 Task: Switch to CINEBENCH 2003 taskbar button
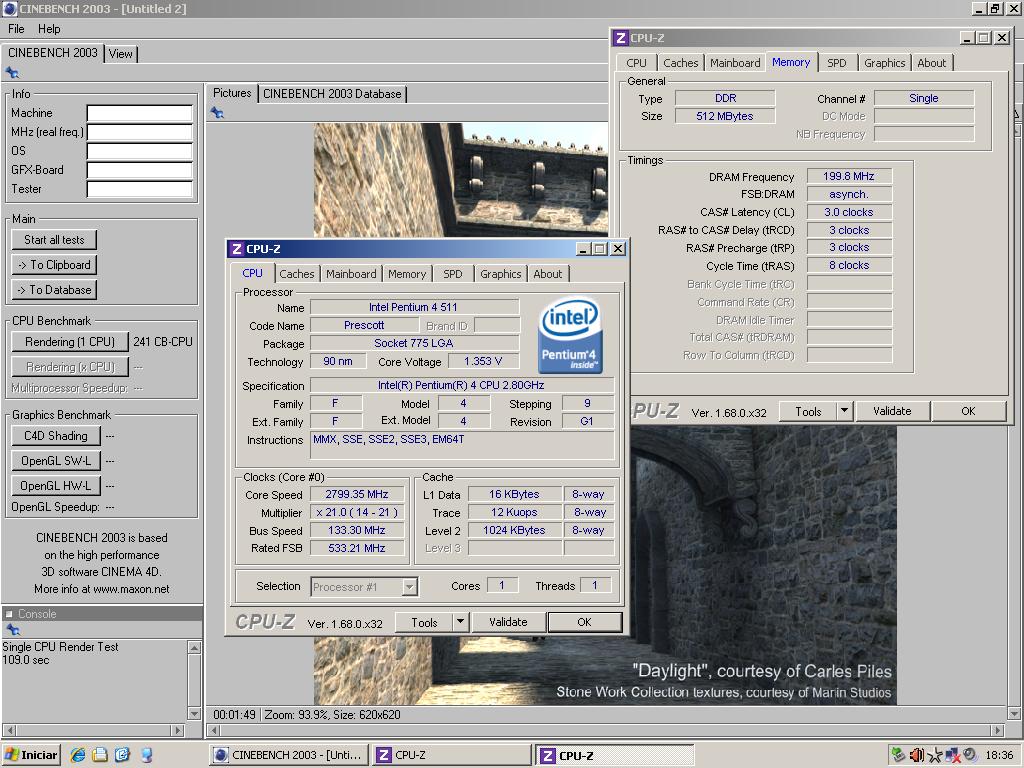[288, 755]
